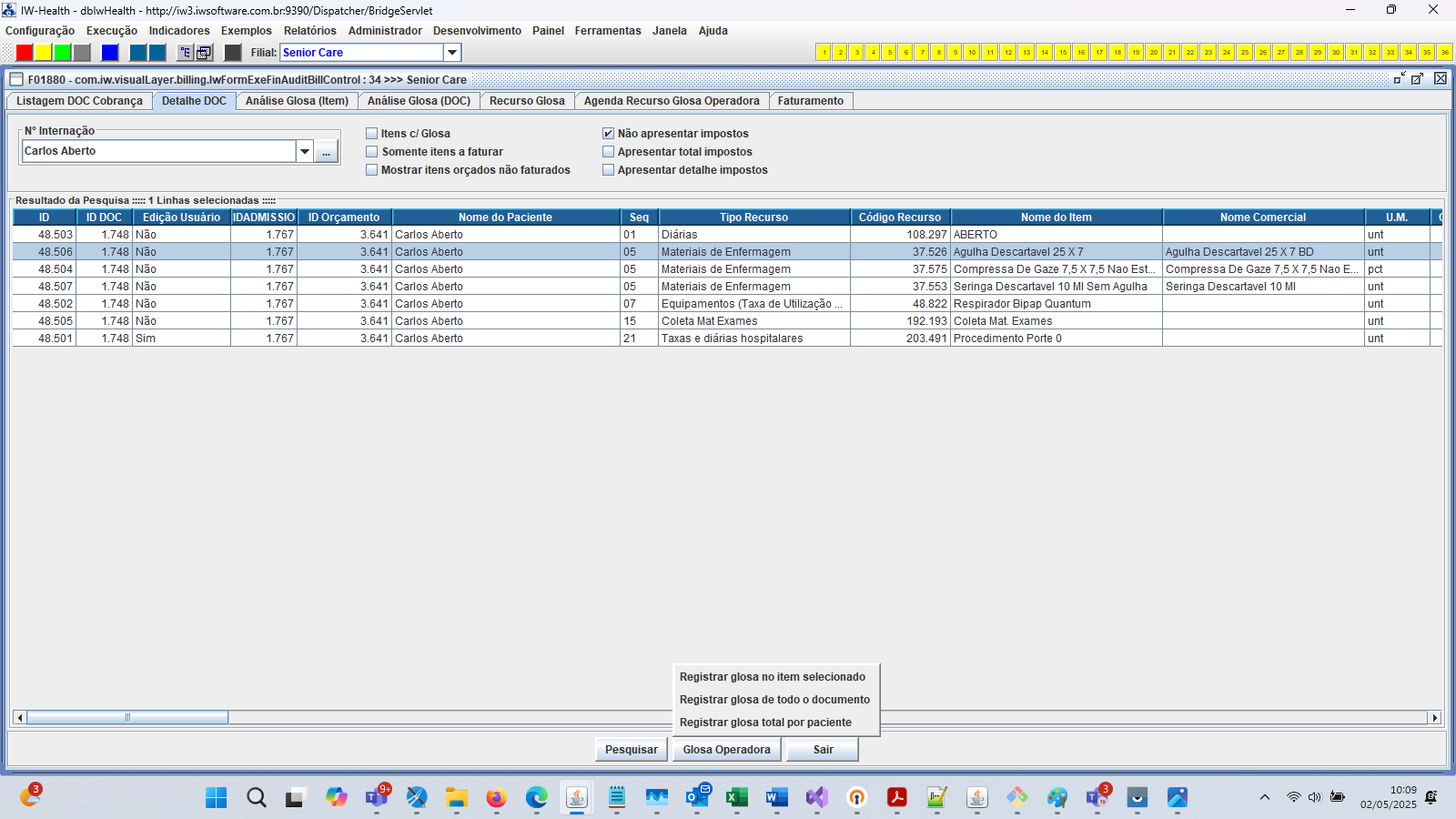Enable the 'Itens c/ Glosa' checkbox
1456x819 pixels.
click(372, 134)
